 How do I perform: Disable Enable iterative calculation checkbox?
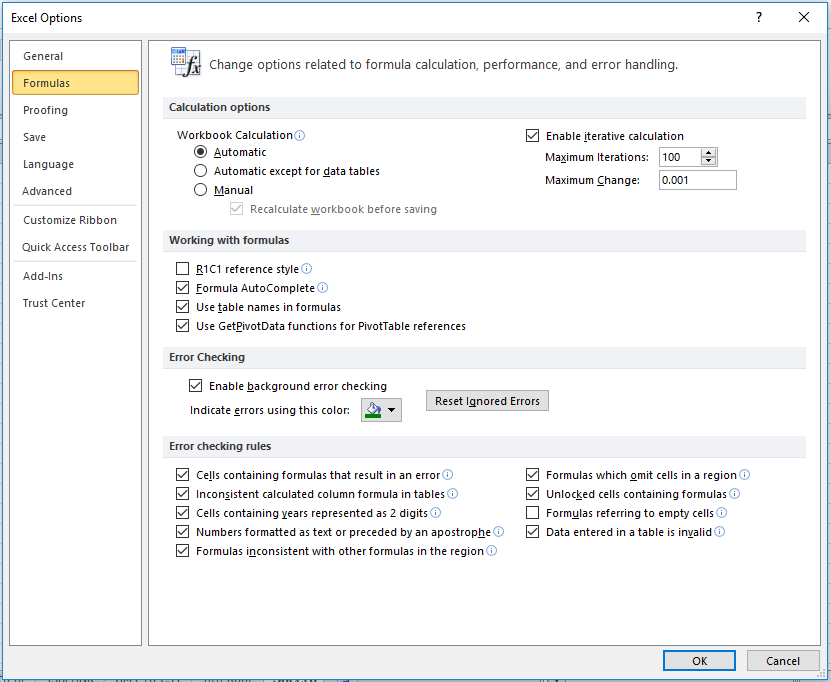point(533,136)
